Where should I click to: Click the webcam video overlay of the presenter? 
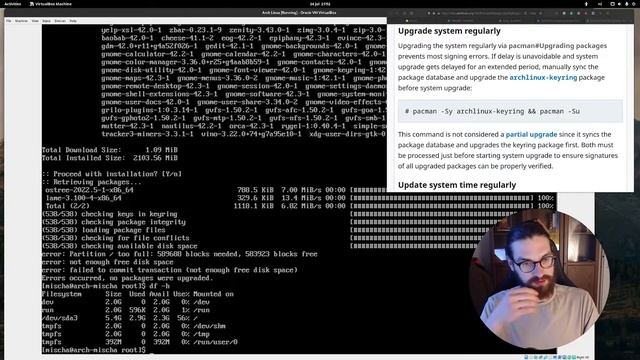coord(539,280)
